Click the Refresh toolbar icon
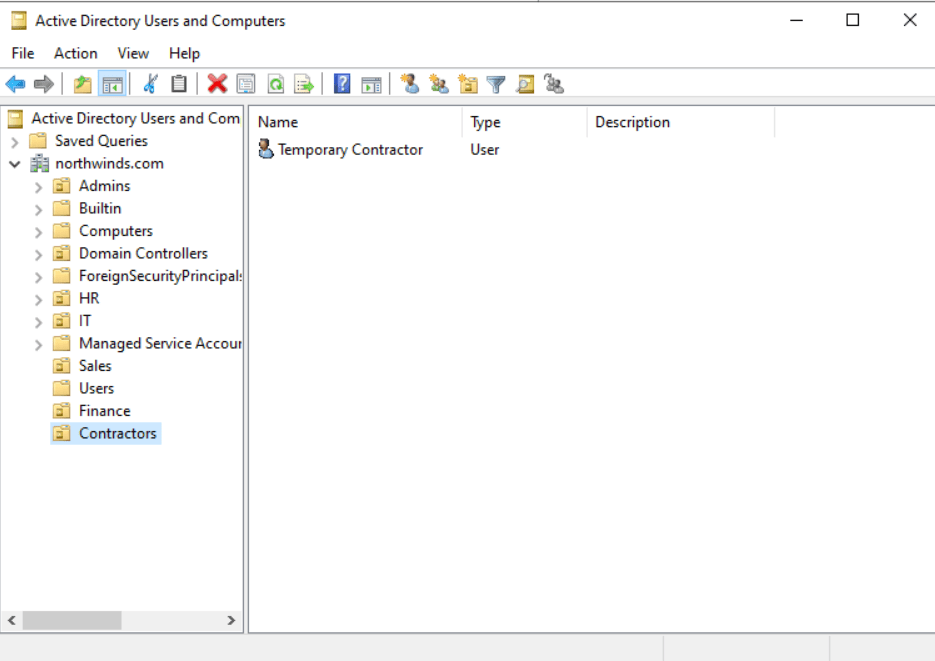 point(275,85)
